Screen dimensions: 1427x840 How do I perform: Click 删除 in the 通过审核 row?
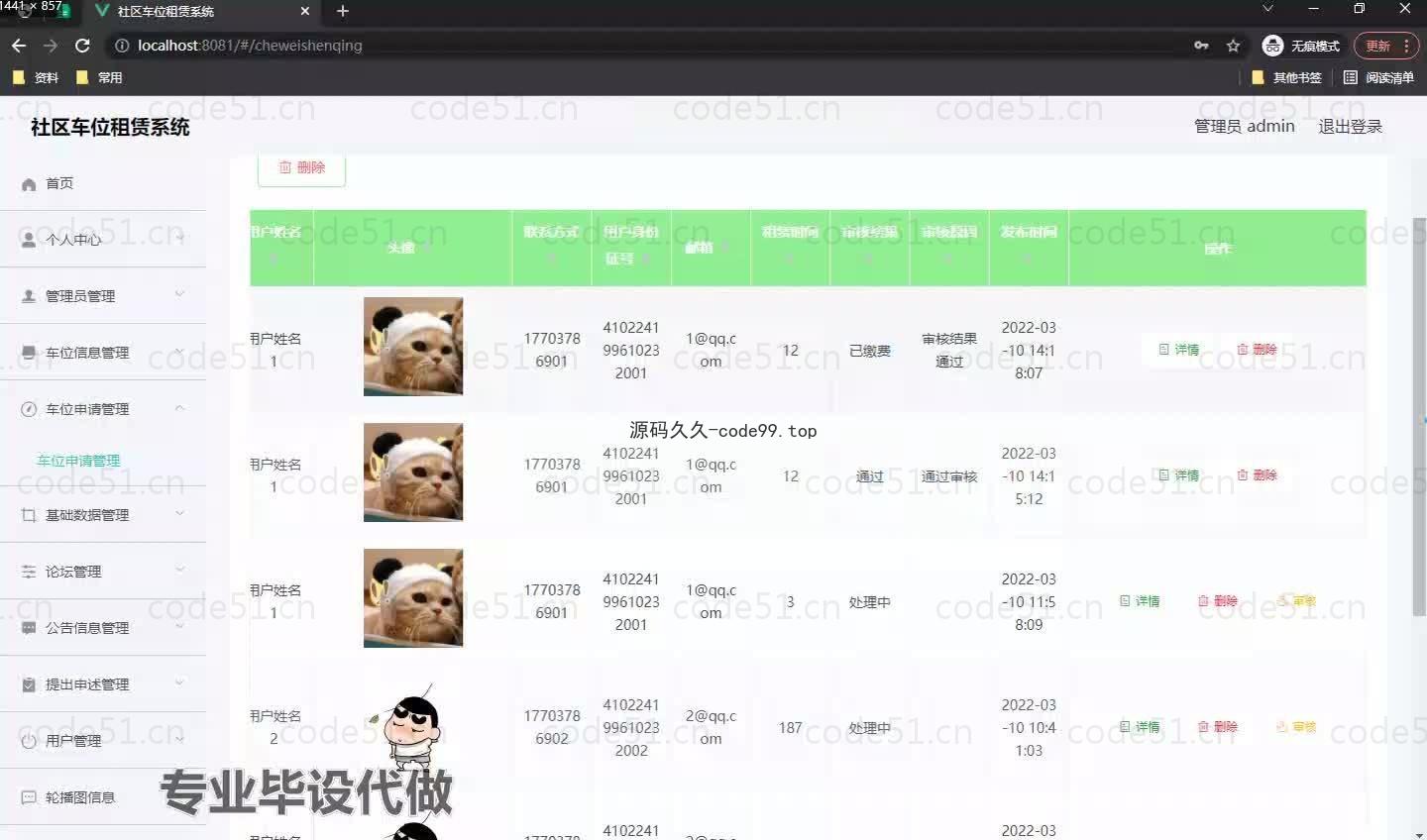point(1257,475)
